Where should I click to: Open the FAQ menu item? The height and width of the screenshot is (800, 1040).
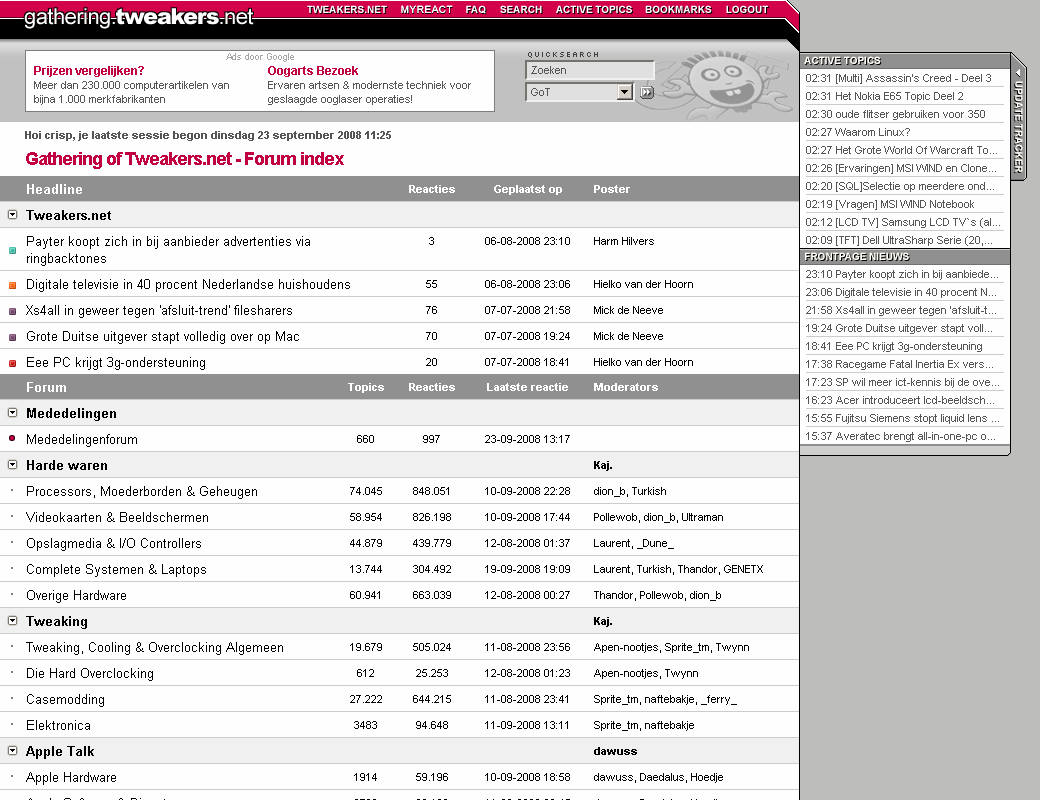(476, 10)
